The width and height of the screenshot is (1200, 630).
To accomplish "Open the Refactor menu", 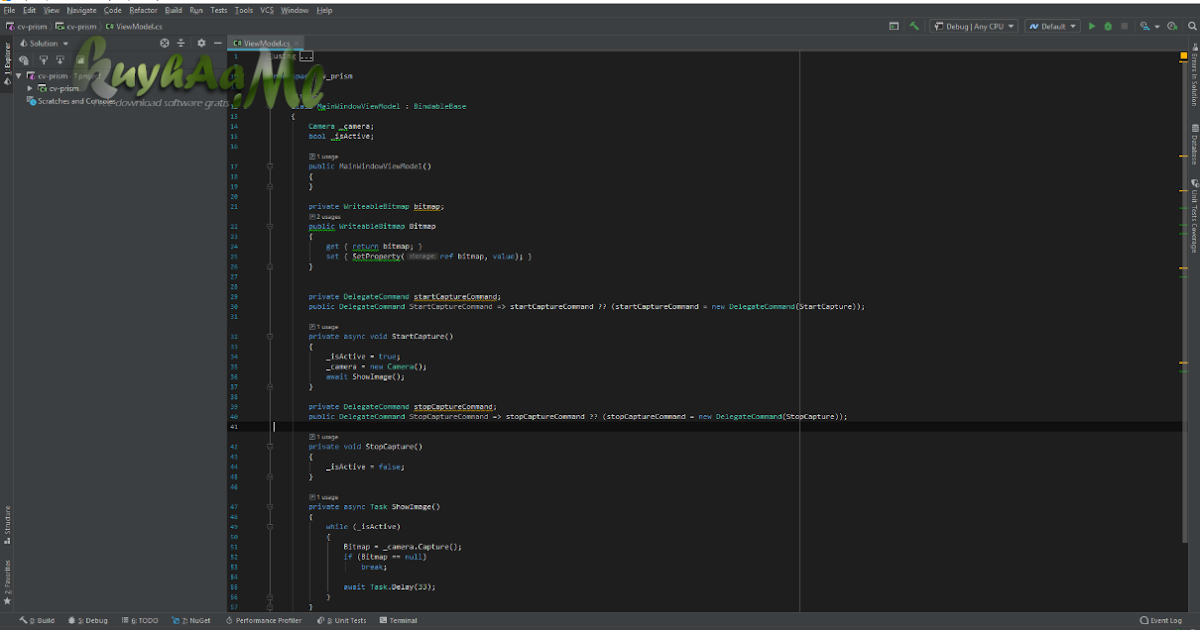I will pyautogui.click(x=143, y=10).
